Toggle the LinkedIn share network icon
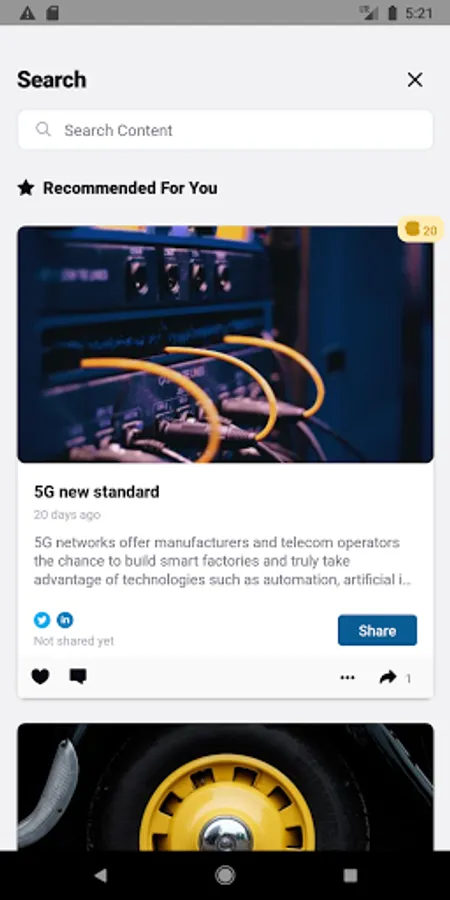The image size is (450, 900). [65, 620]
